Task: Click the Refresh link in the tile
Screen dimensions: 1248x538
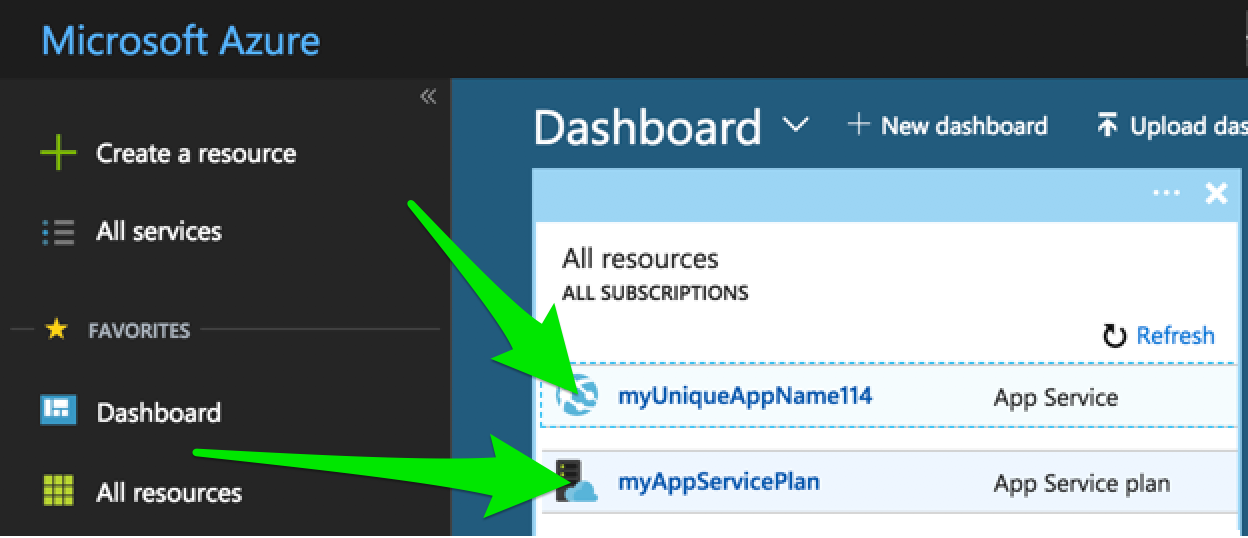Action: [1176, 336]
